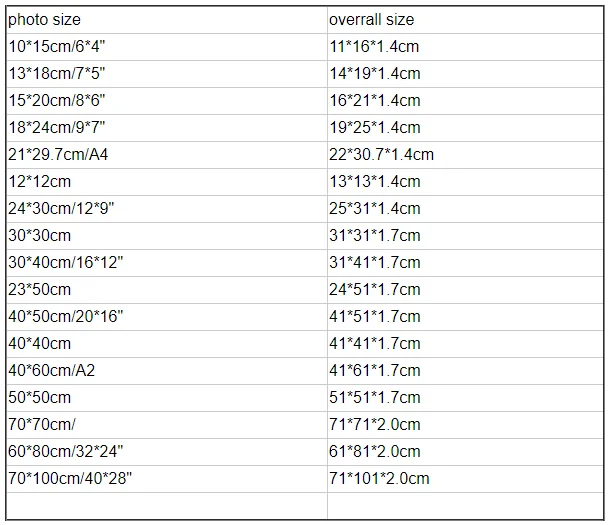608x525 pixels.
Task: Click the 40*60cm/A2 cell
Action: pos(51,371)
